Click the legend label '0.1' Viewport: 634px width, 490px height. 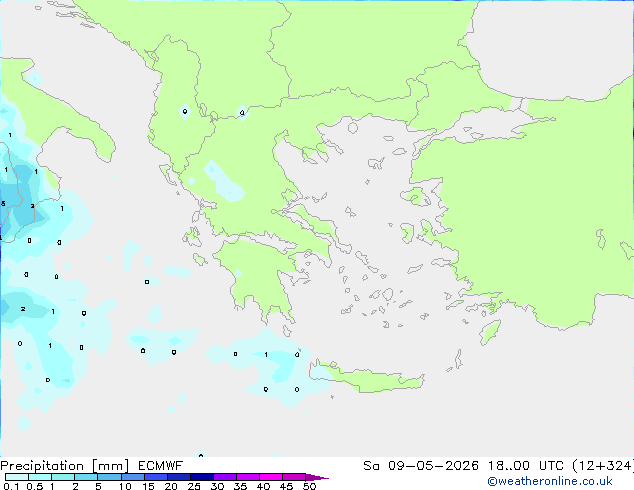click(11, 486)
